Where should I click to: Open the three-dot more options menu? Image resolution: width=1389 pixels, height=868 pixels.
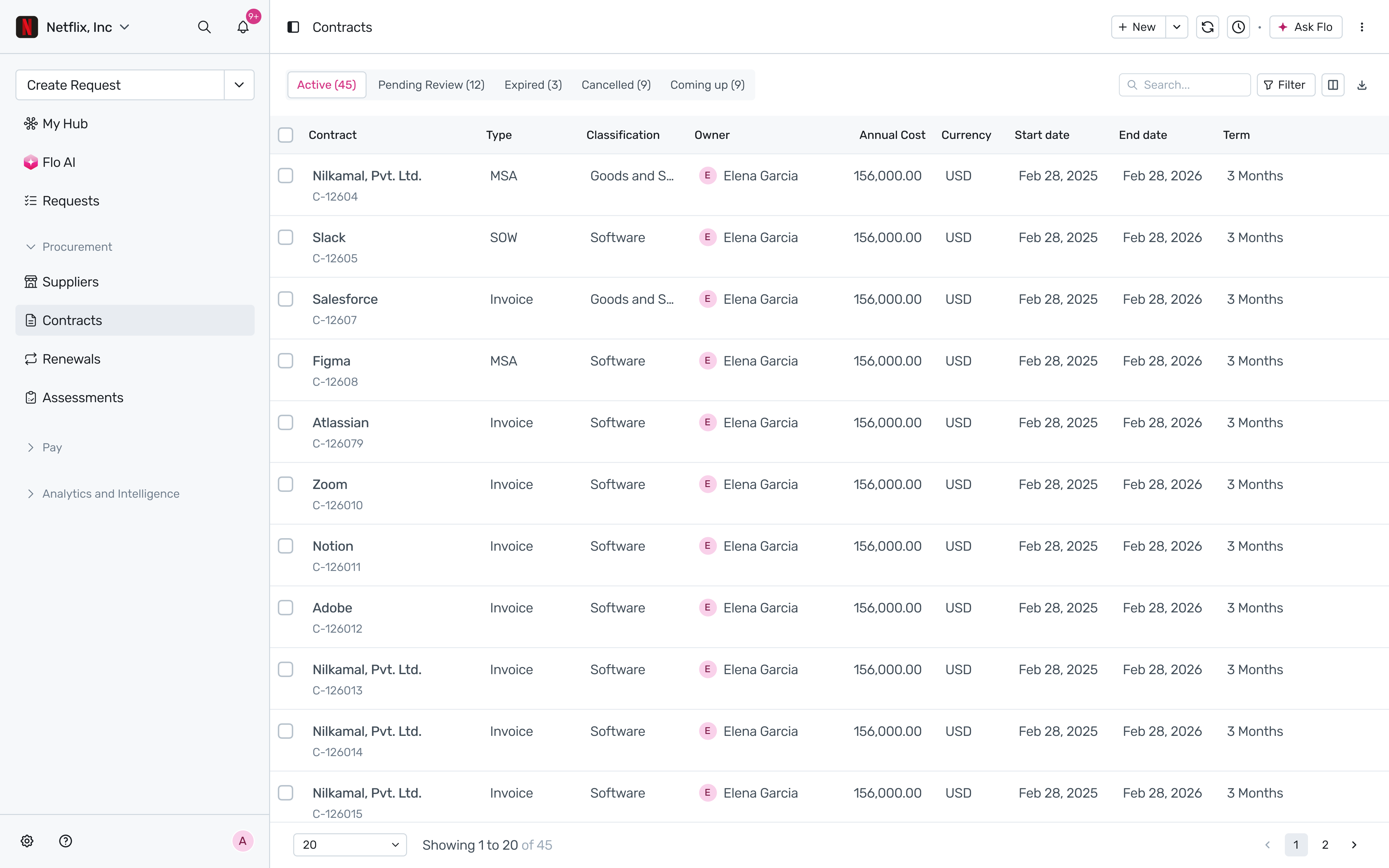click(1362, 27)
